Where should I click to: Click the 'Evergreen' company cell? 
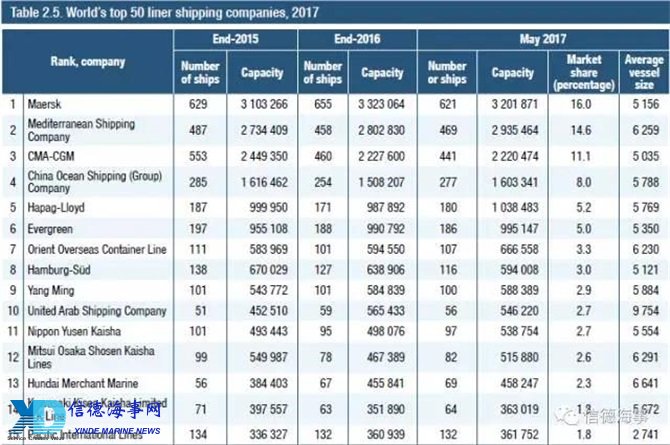click(x=50, y=229)
